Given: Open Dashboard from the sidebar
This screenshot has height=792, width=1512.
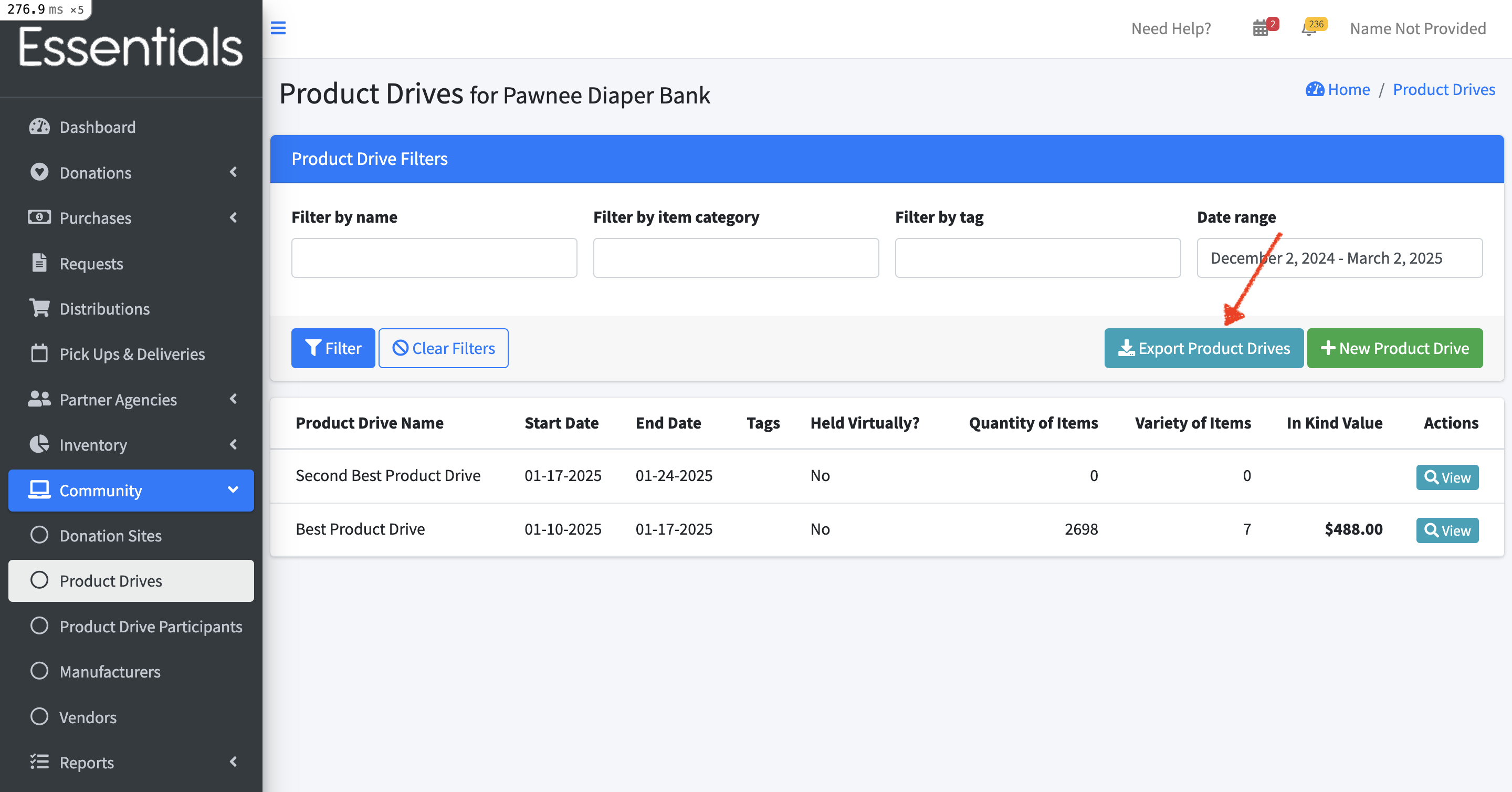Looking at the screenshot, I should point(131,127).
